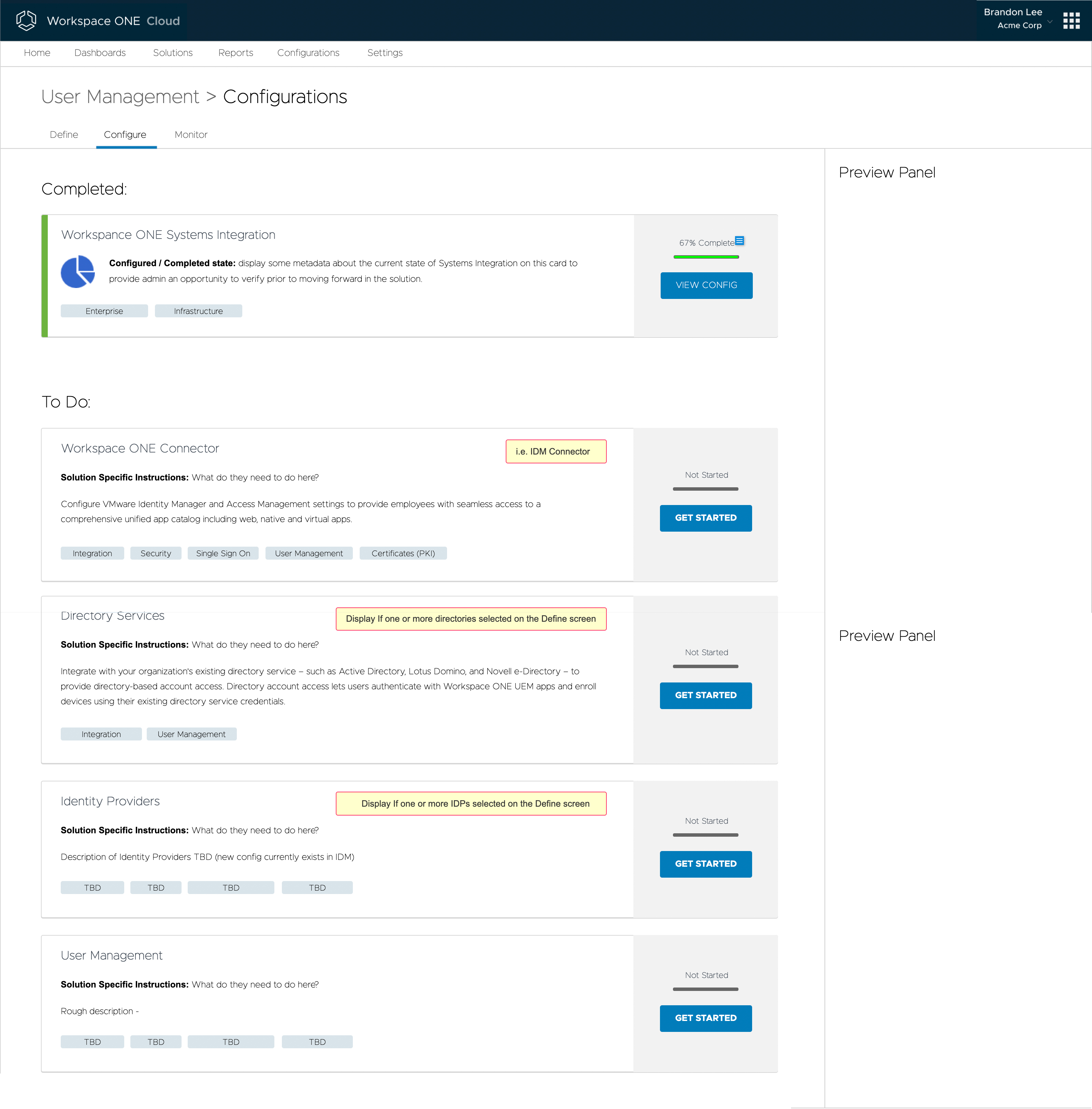
Task: Click the Single Sign On tag
Action: (222, 553)
